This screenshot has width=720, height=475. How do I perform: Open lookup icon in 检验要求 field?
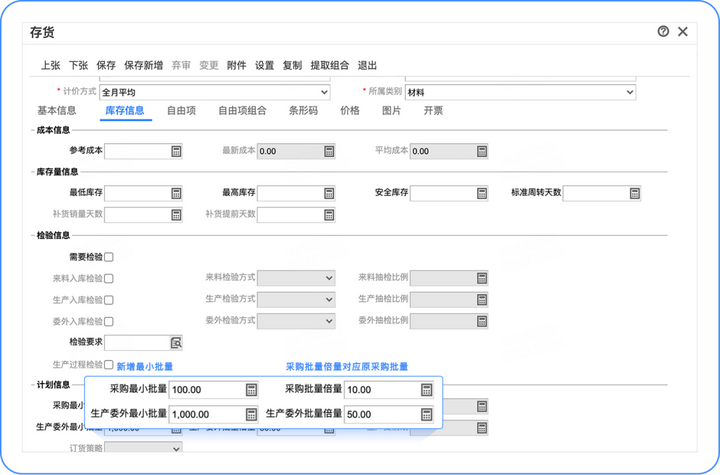click(176, 343)
